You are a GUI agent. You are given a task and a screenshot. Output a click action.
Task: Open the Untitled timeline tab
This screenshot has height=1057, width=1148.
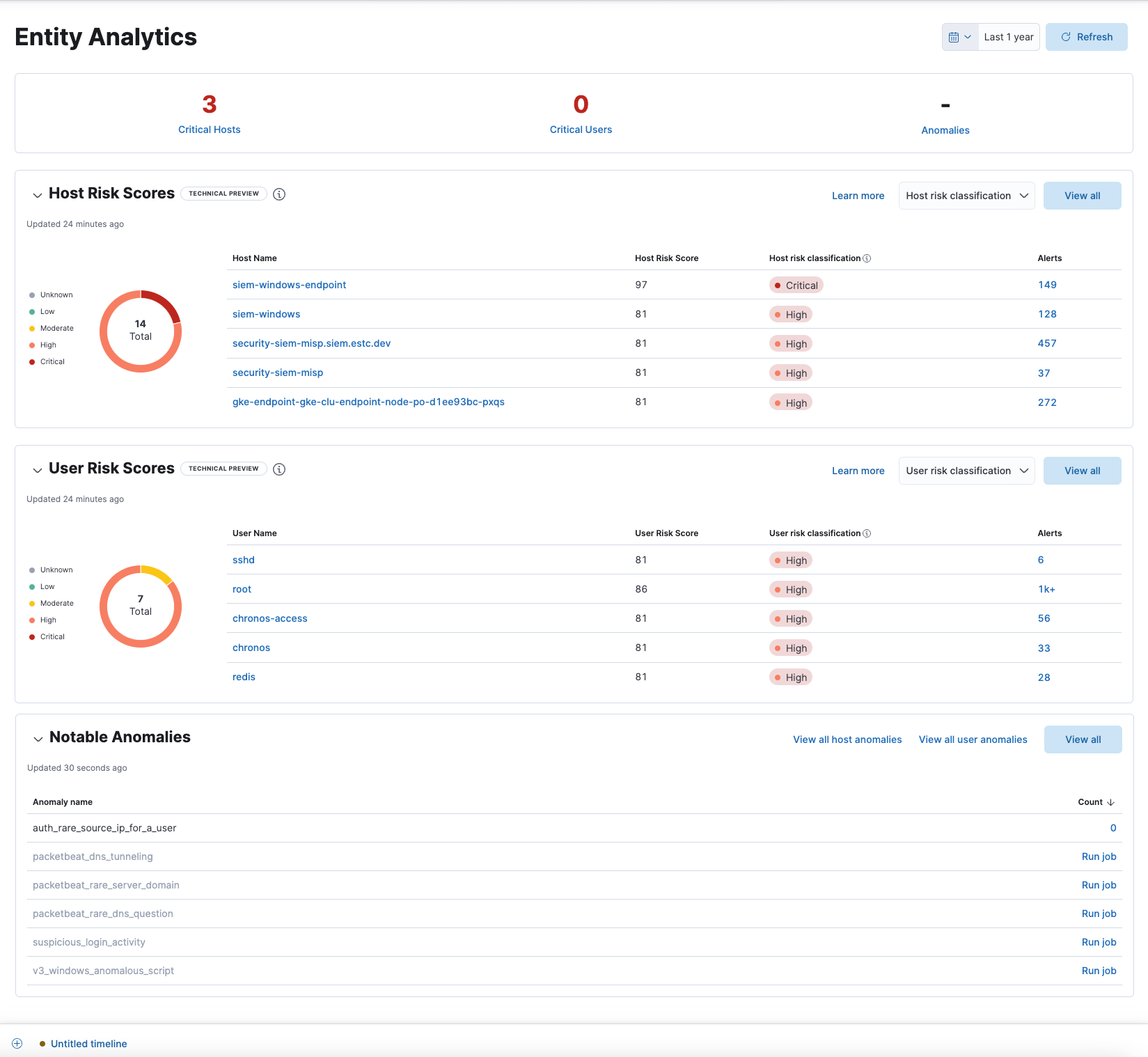88,1043
